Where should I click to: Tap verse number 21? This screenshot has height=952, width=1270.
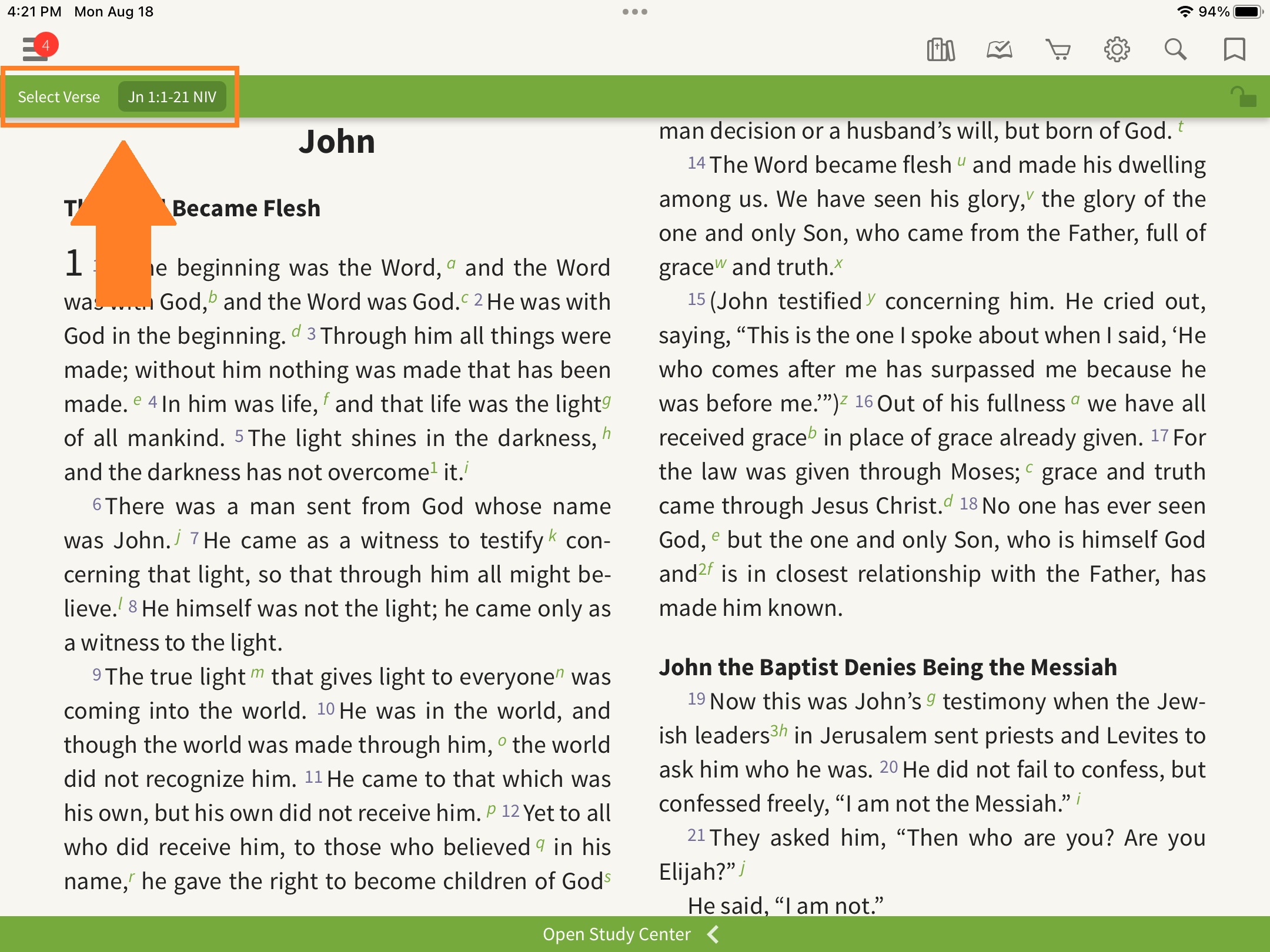[x=697, y=835]
